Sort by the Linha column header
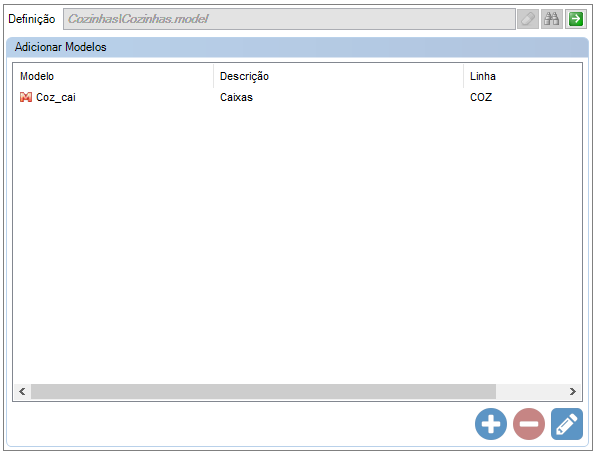 (523, 76)
